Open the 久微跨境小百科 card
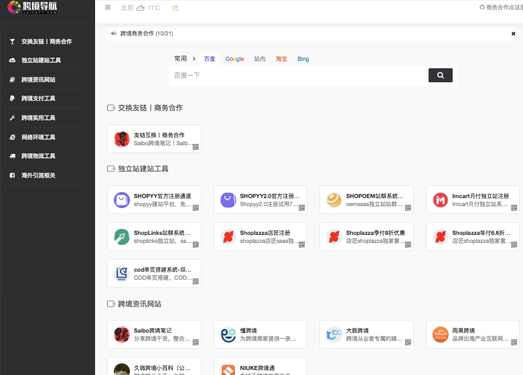This screenshot has width=523, height=375. [x=154, y=366]
